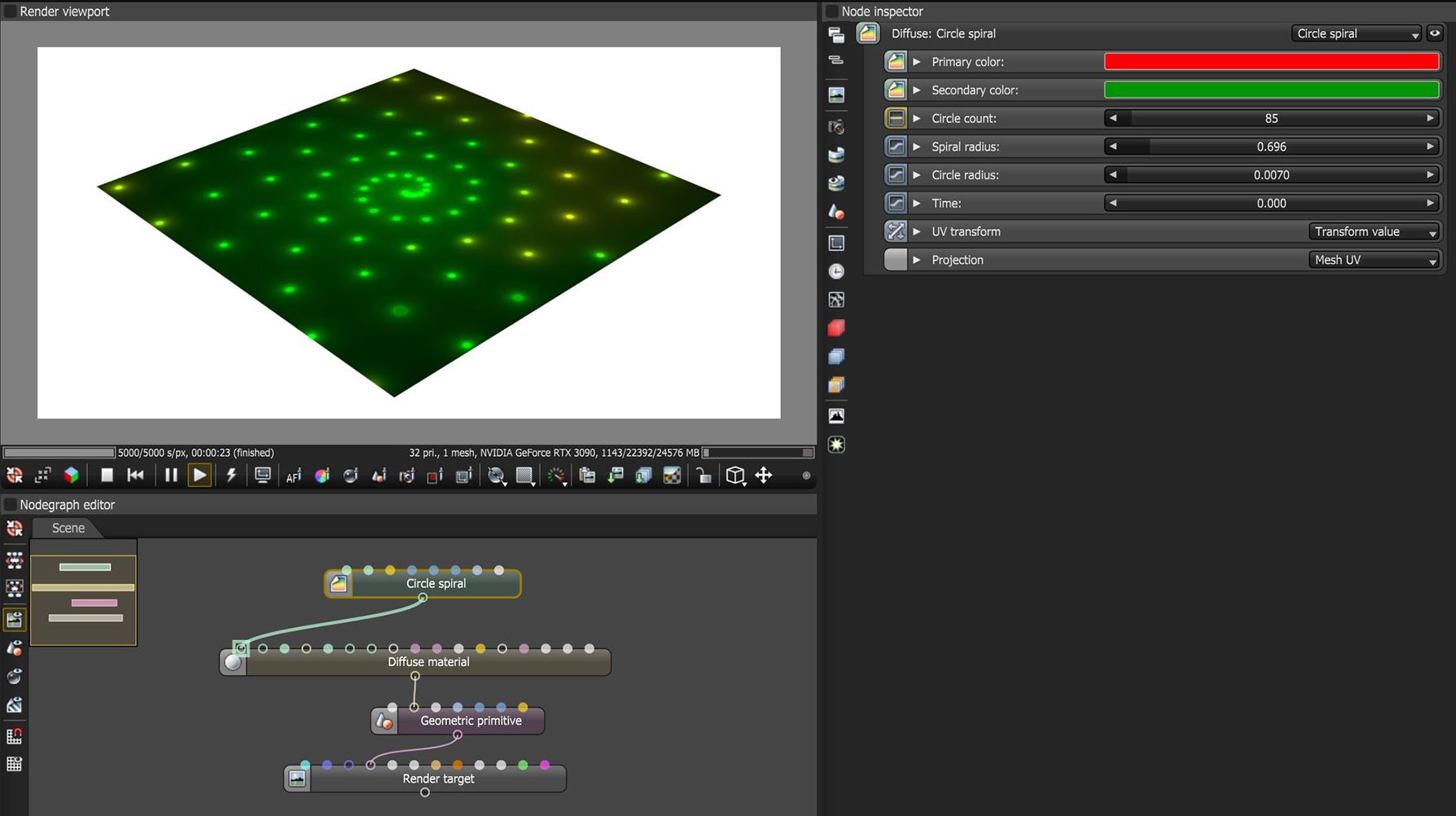This screenshot has width=1456, height=816.
Task: Click the lightning bolt icon in the render toolbar
Action: point(231,476)
